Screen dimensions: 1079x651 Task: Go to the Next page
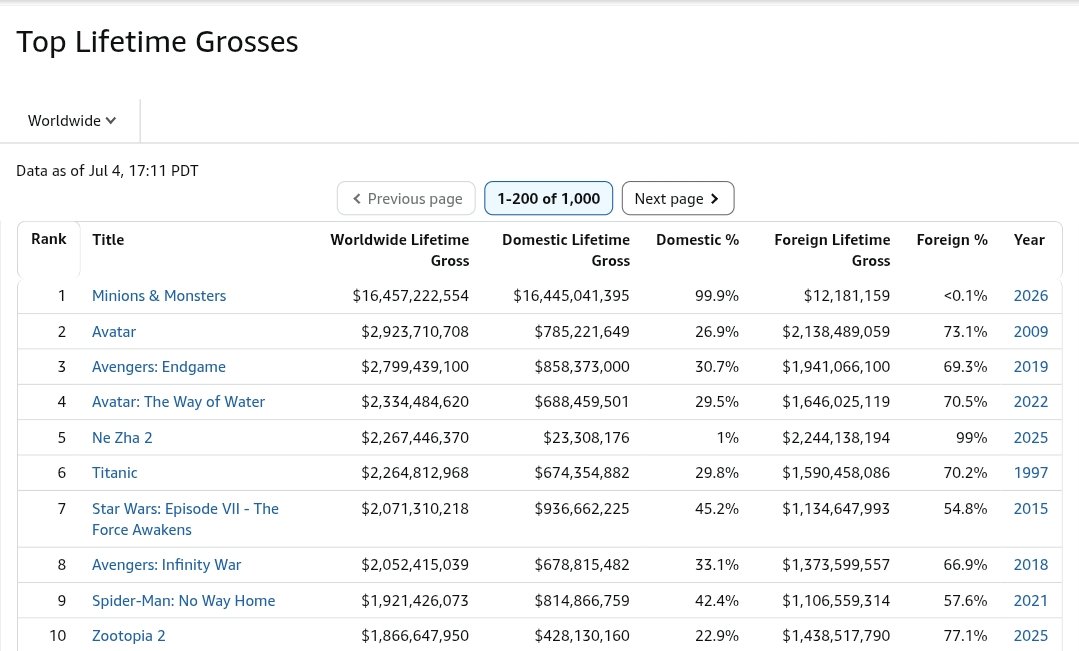[x=678, y=198]
